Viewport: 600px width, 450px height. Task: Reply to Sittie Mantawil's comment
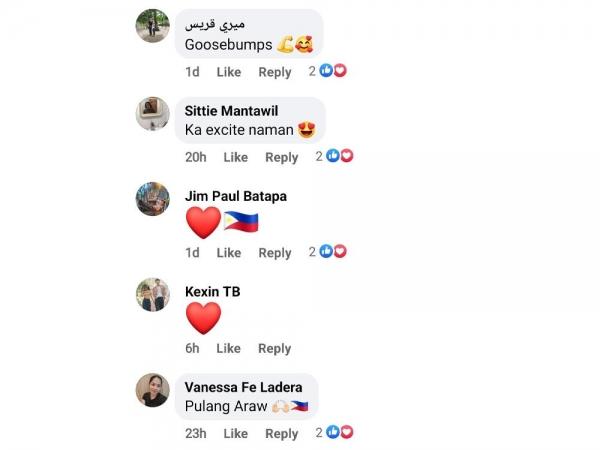[x=282, y=157]
